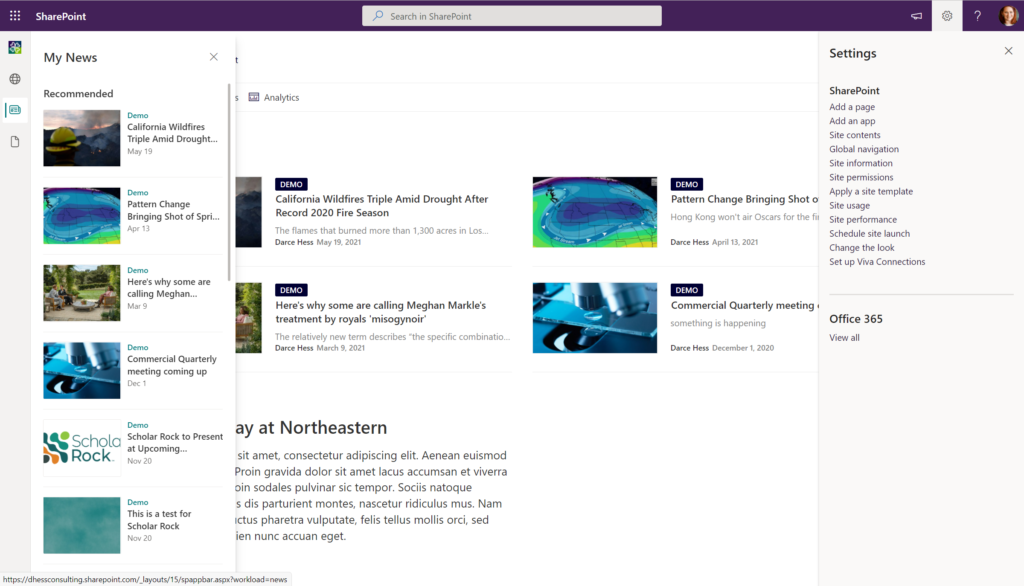
Task: Open main article 'California Wildfires Triple Amid Drought After Record'
Action: [381, 206]
